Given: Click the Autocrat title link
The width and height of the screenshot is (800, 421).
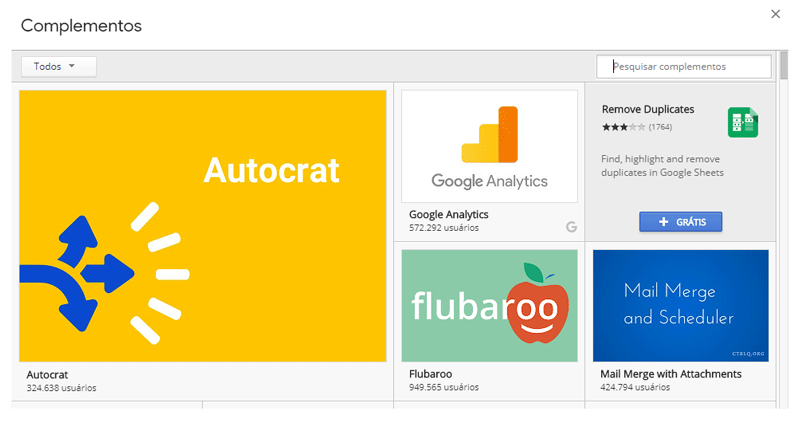Looking at the screenshot, I should tap(46, 374).
